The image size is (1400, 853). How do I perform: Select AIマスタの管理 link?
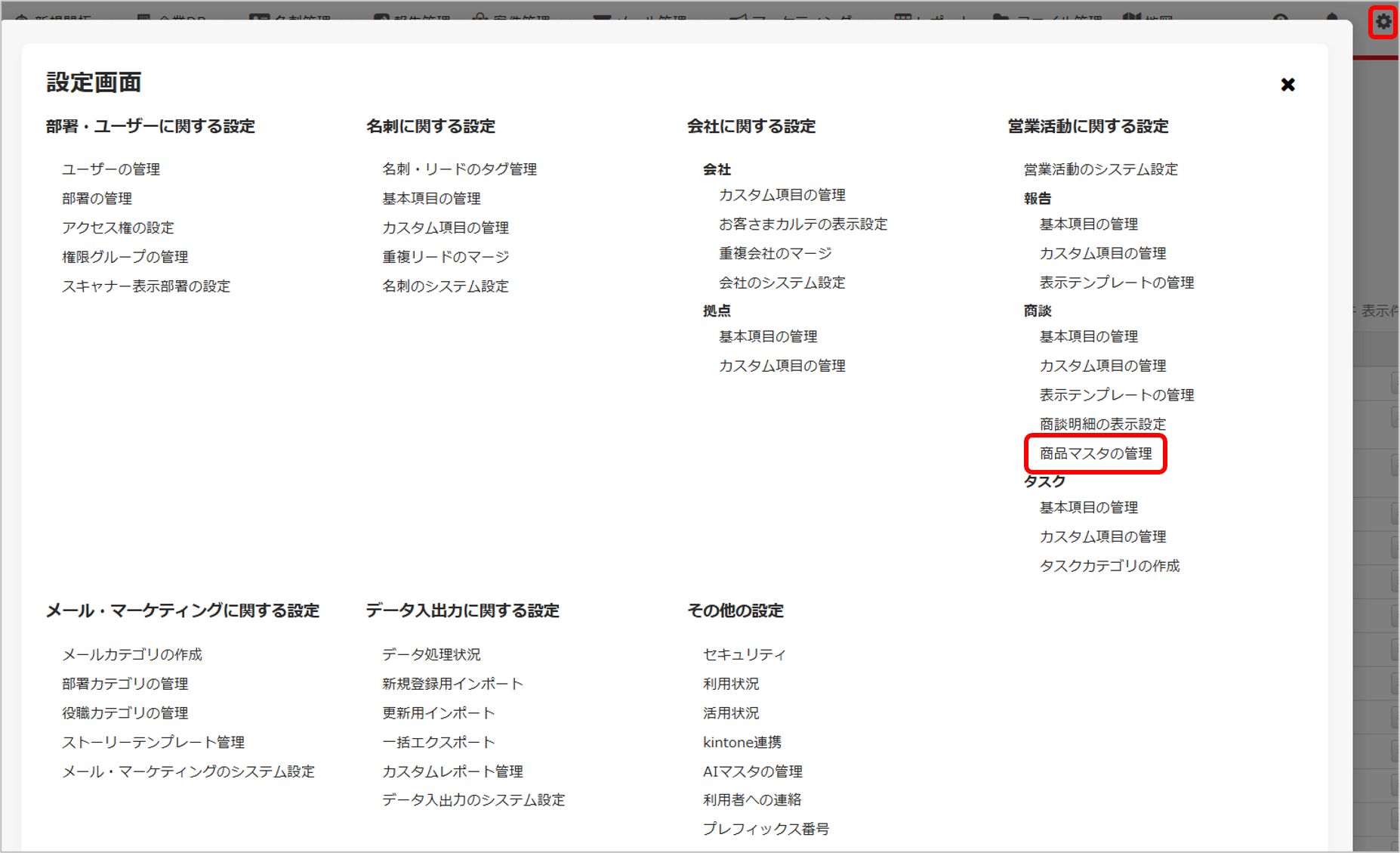click(x=753, y=771)
